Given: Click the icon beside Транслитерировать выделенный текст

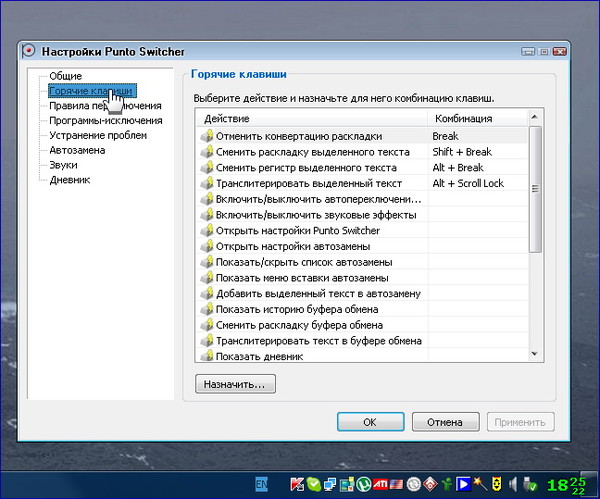Looking at the screenshot, I should [207, 183].
